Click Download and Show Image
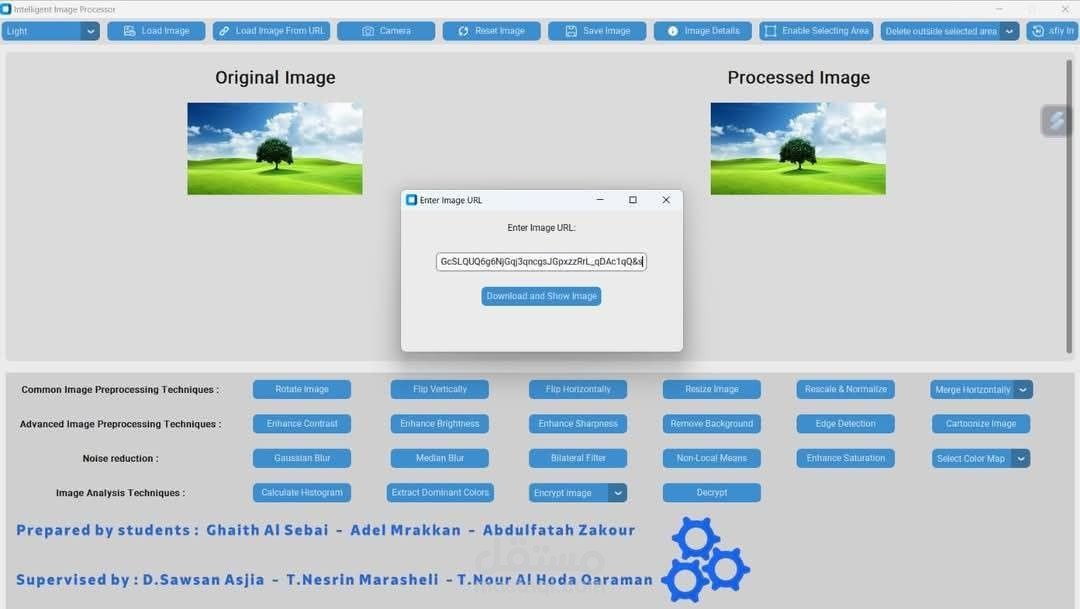The image size is (1080, 609). [x=541, y=296]
